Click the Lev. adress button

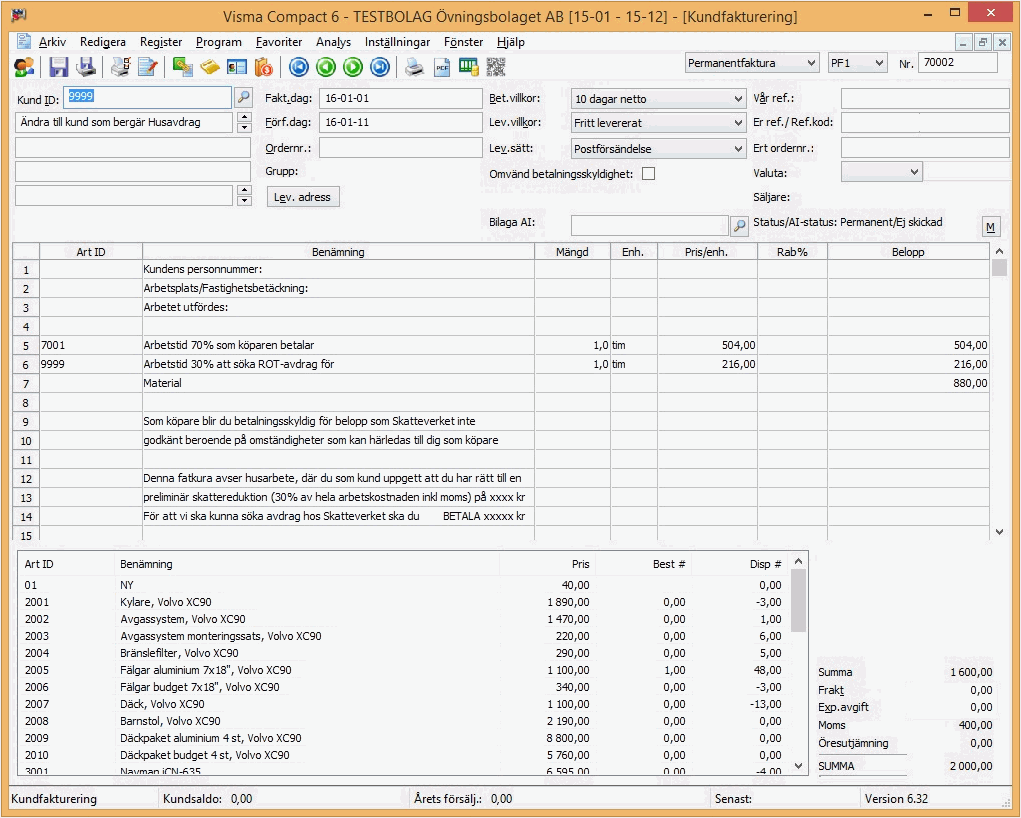[x=305, y=197]
